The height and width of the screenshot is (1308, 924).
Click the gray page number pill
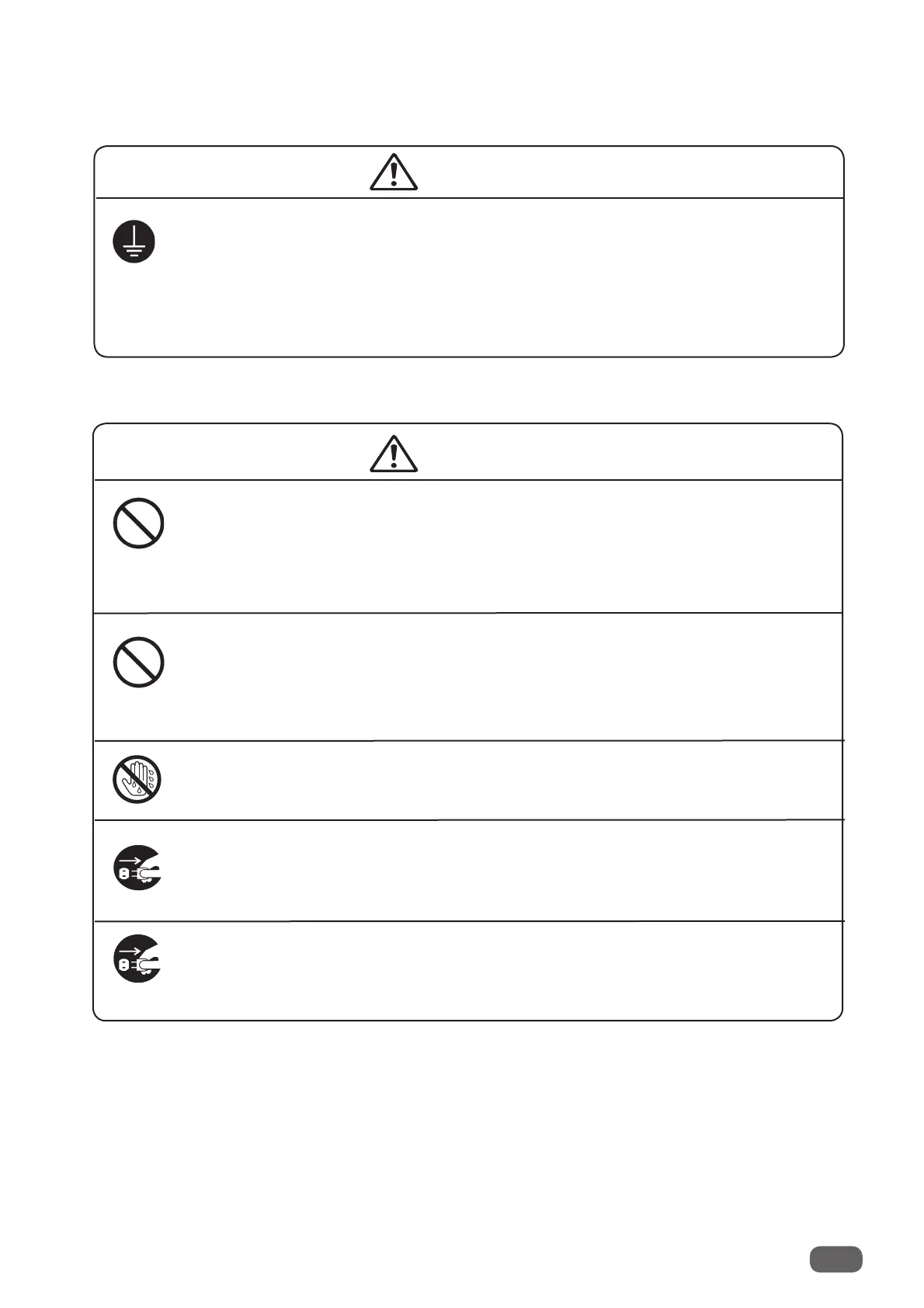click(x=835, y=1259)
